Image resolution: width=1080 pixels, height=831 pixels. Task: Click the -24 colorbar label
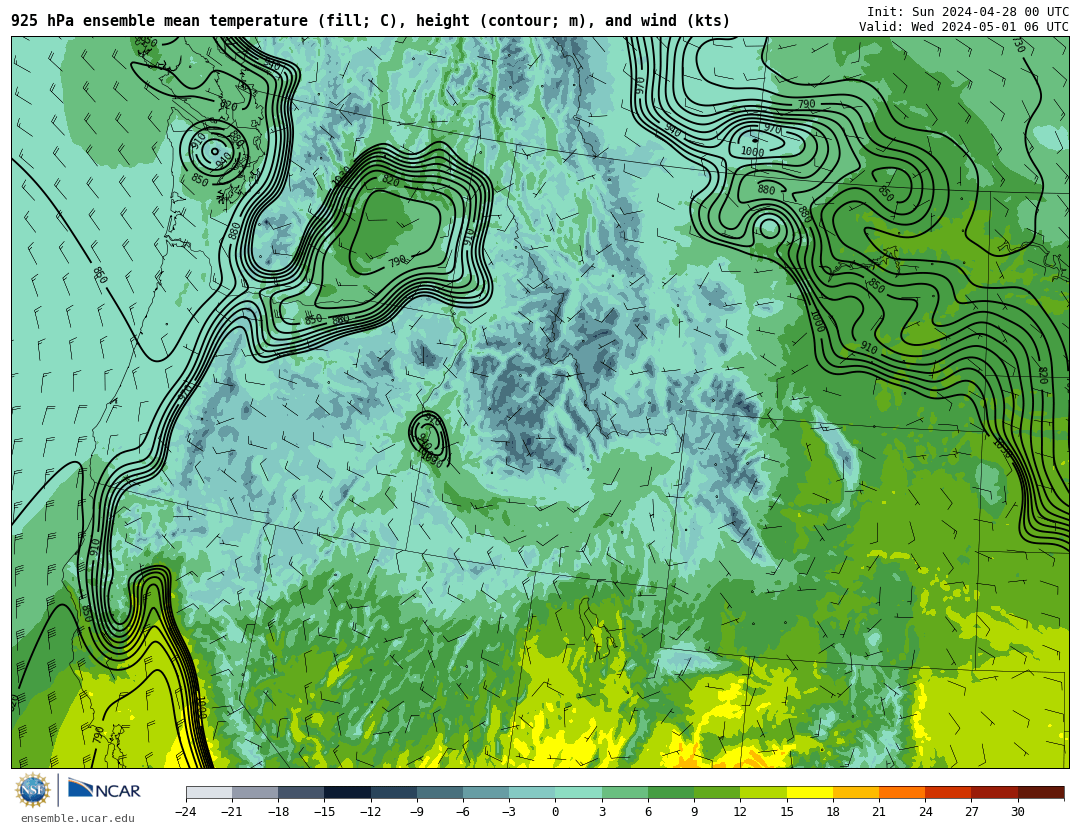pos(186,812)
